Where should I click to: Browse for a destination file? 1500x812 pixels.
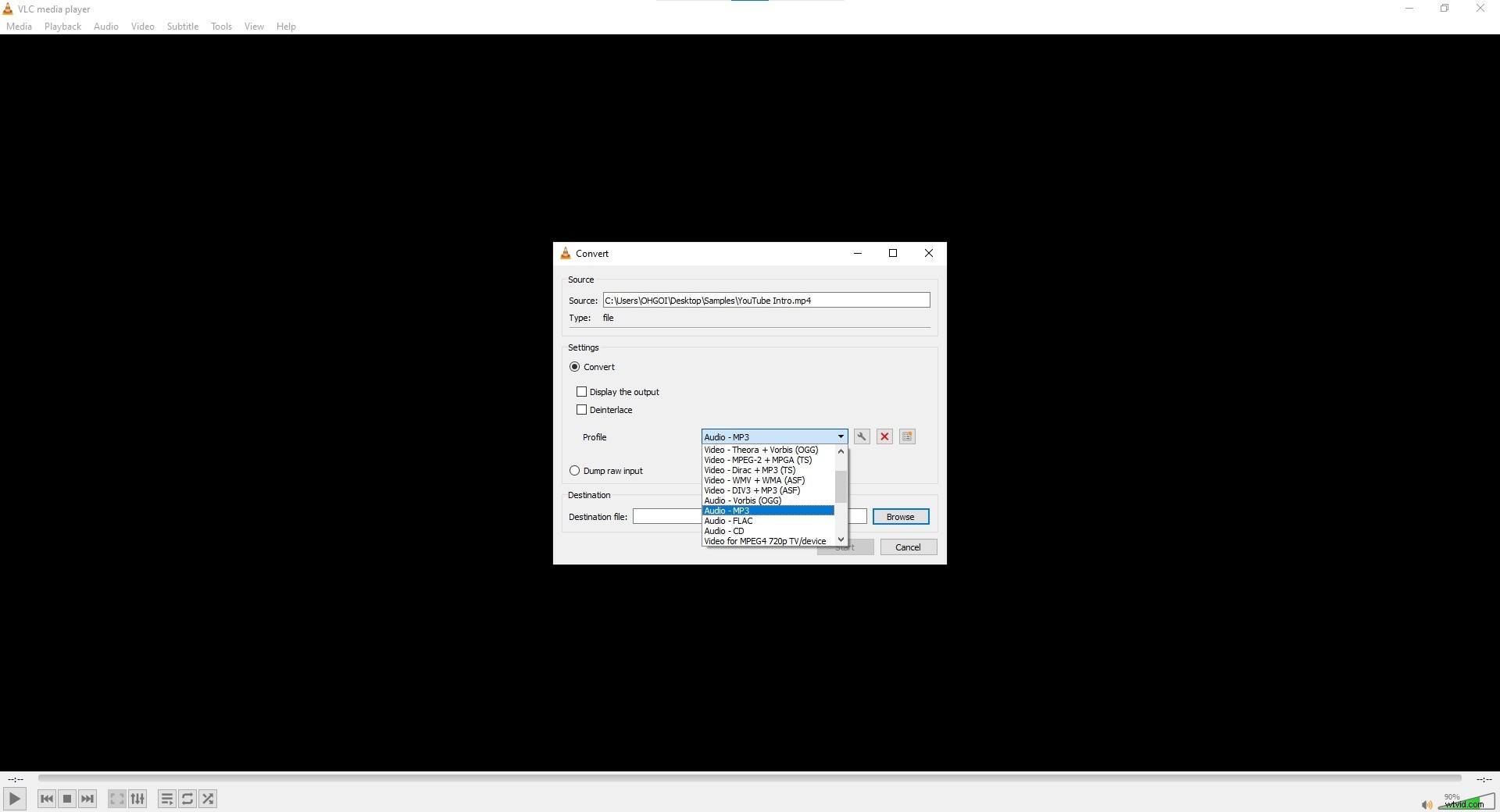(x=901, y=516)
